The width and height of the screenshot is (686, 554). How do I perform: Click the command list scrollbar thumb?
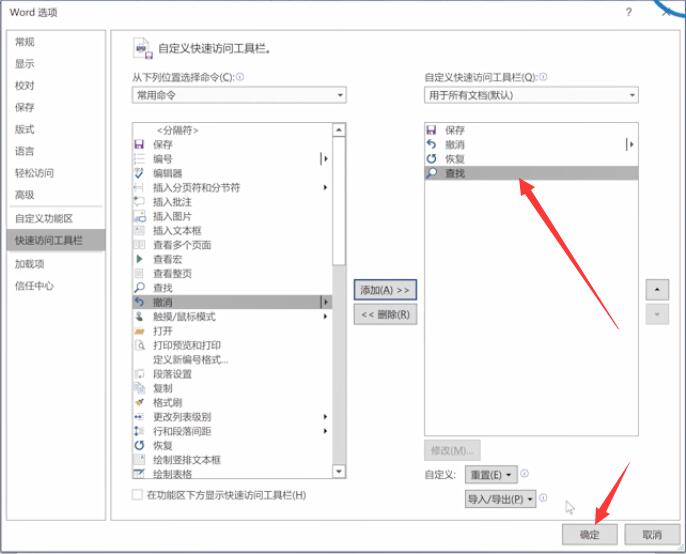coord(339,200)
